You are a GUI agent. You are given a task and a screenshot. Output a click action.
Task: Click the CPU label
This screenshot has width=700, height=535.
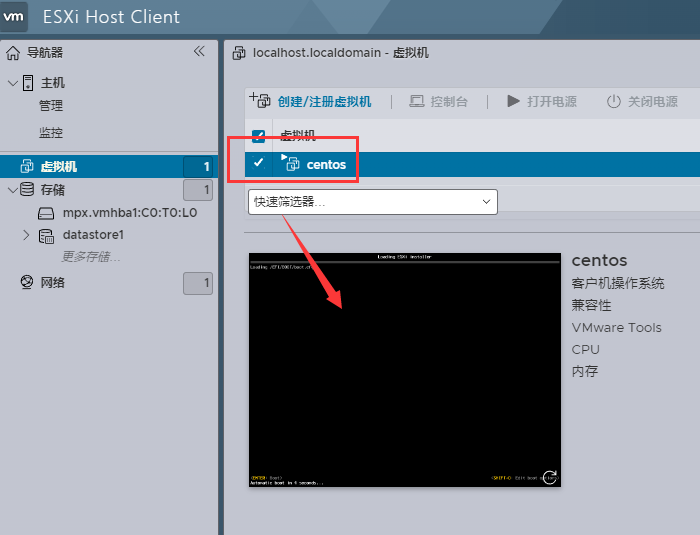click(x=585, y=349)
